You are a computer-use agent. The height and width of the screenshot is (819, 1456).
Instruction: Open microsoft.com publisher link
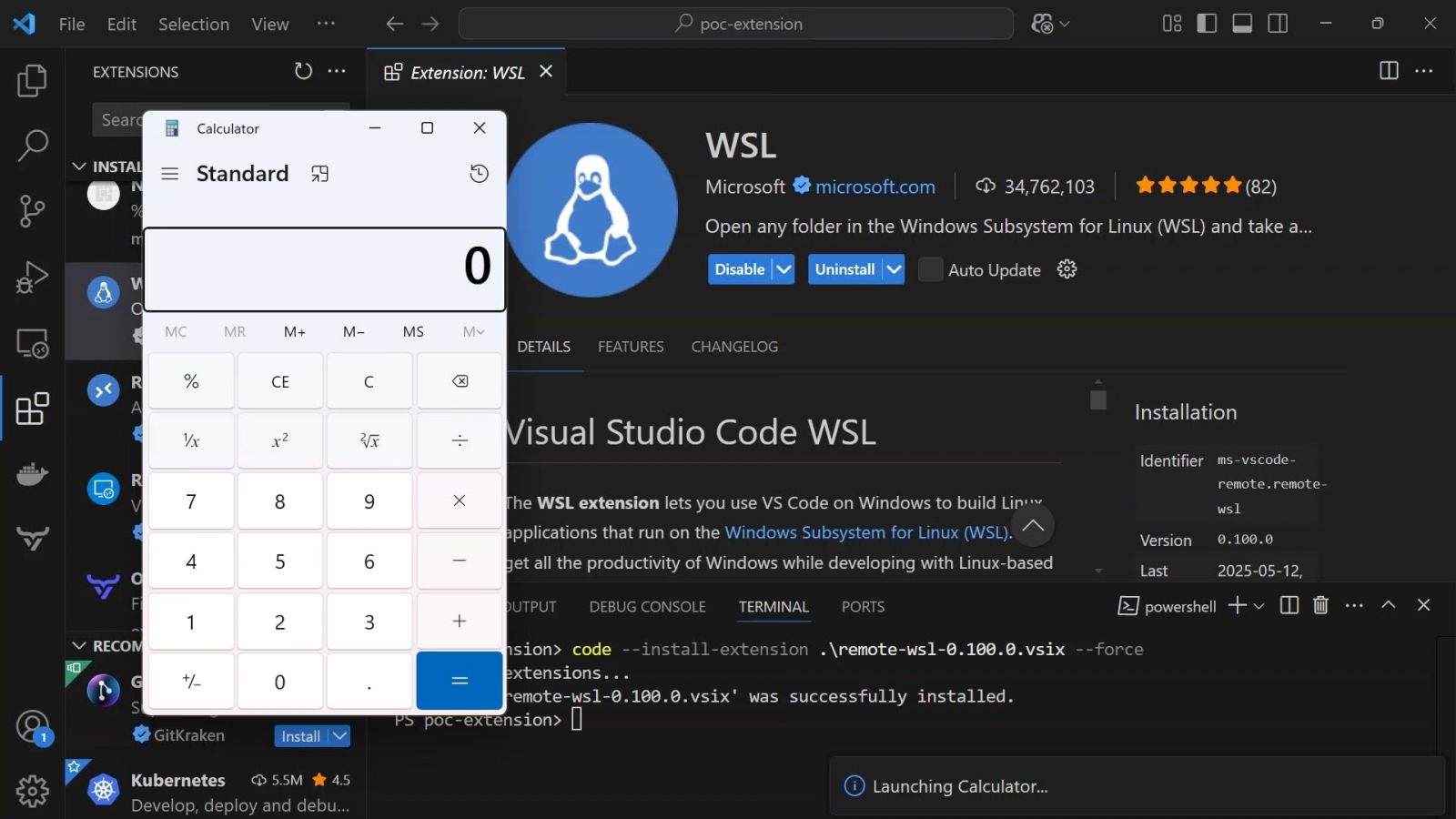click(875, 187)
